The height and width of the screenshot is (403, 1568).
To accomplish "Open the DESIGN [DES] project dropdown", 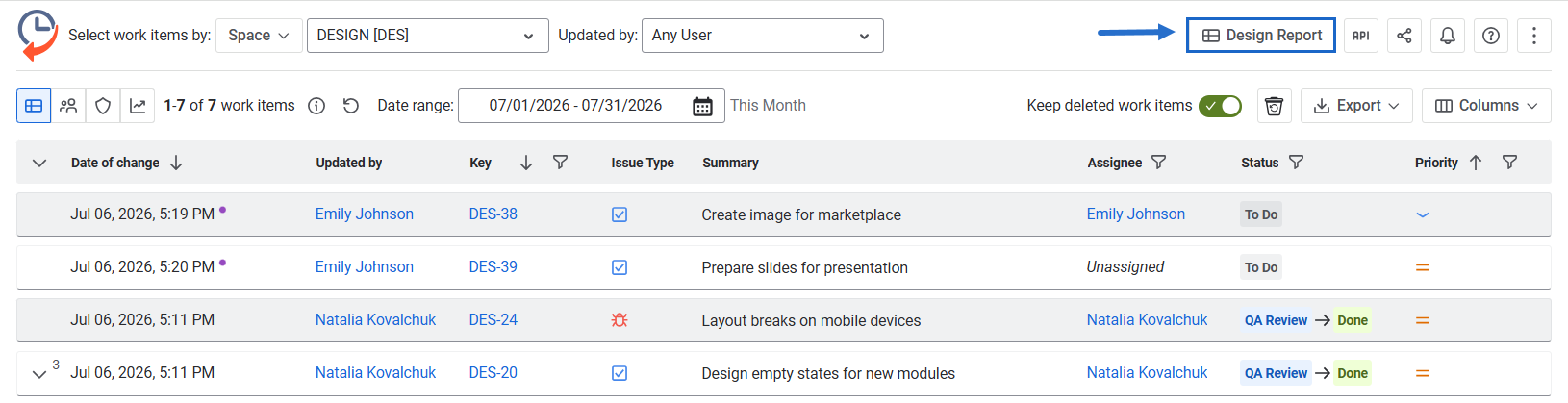I will click(427, 36).
